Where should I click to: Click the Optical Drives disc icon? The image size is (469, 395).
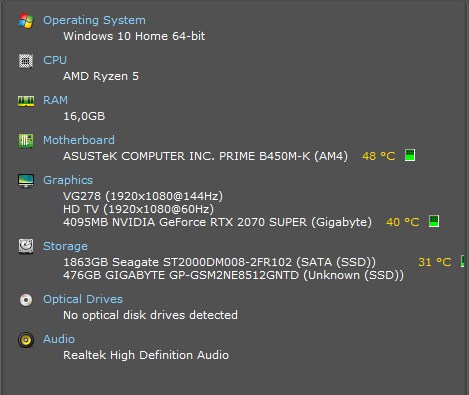point(26,300)
